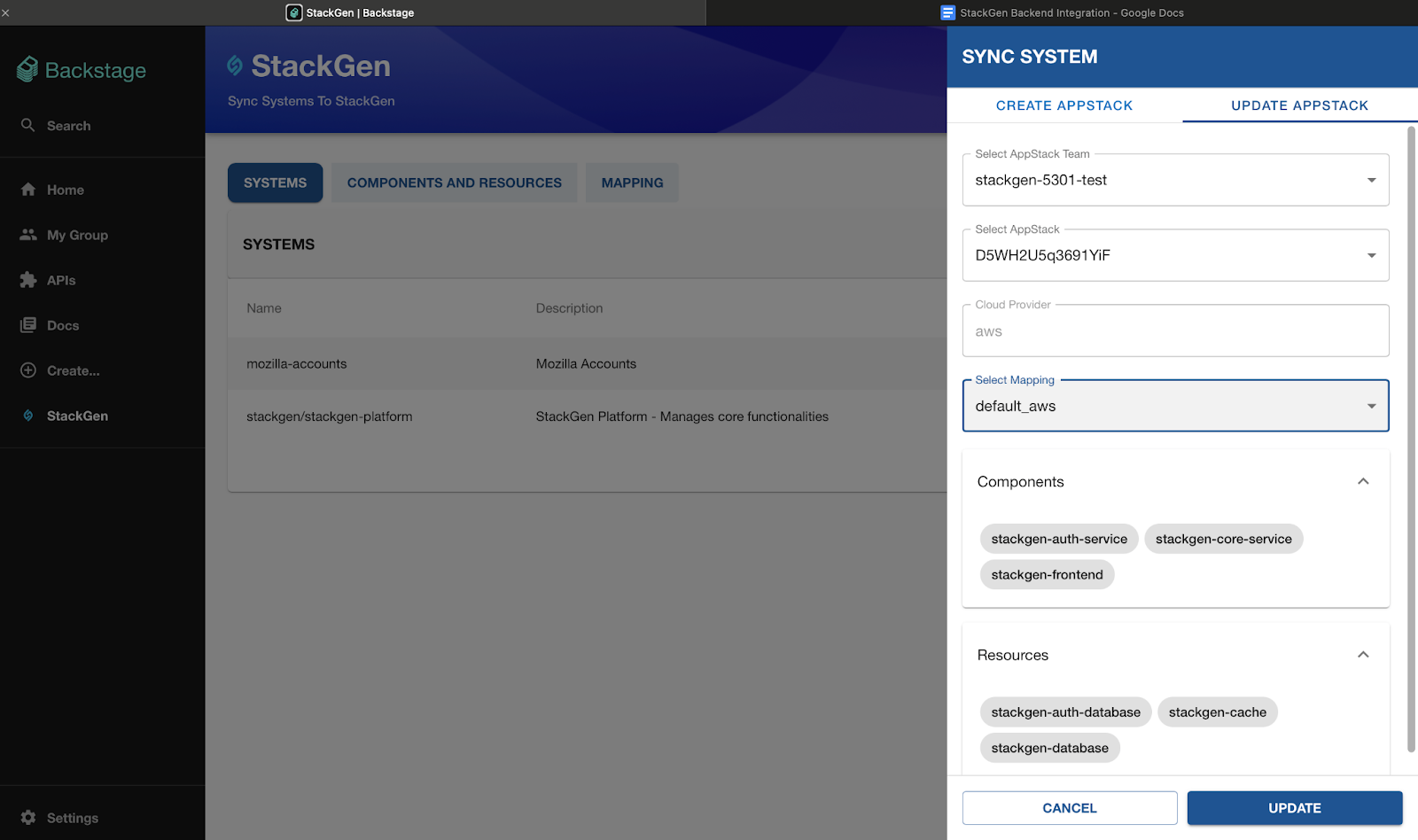Open Select AppStack dropdown
This screenshot has width=1418, height=840.
click(1175, 255)
